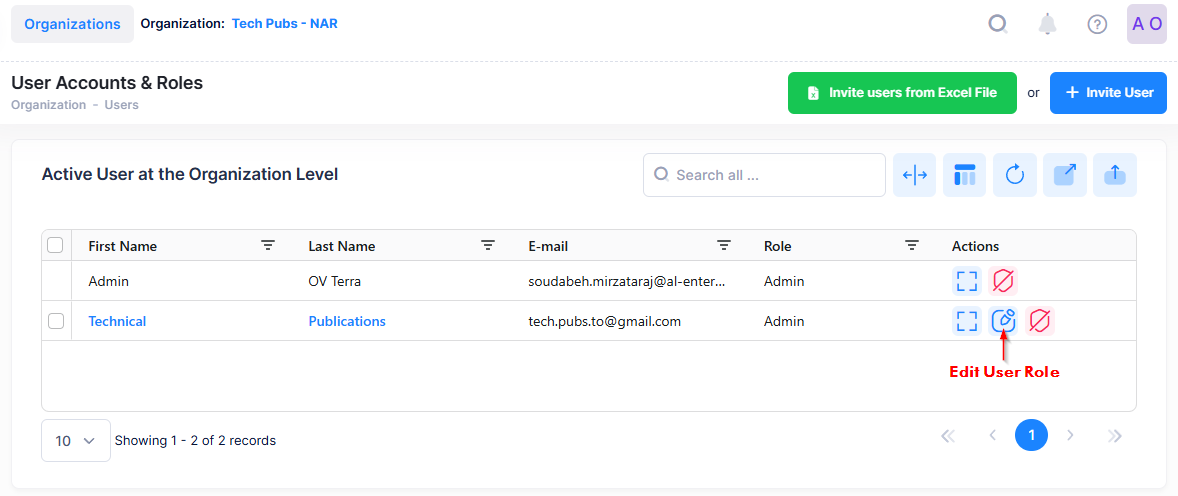The image size is (1178, 496).
Task: Tick the select-all checkbox in table header
Action: tap(56, 246)
